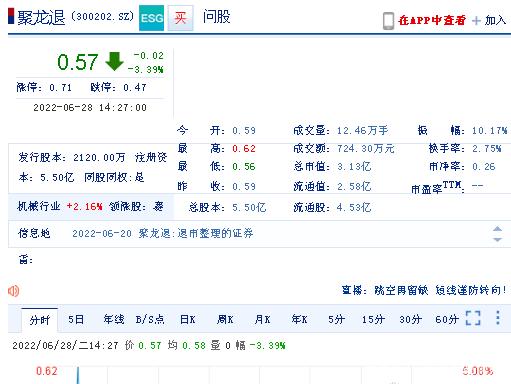Click the stock name 聚龙退

click(41, 17)
